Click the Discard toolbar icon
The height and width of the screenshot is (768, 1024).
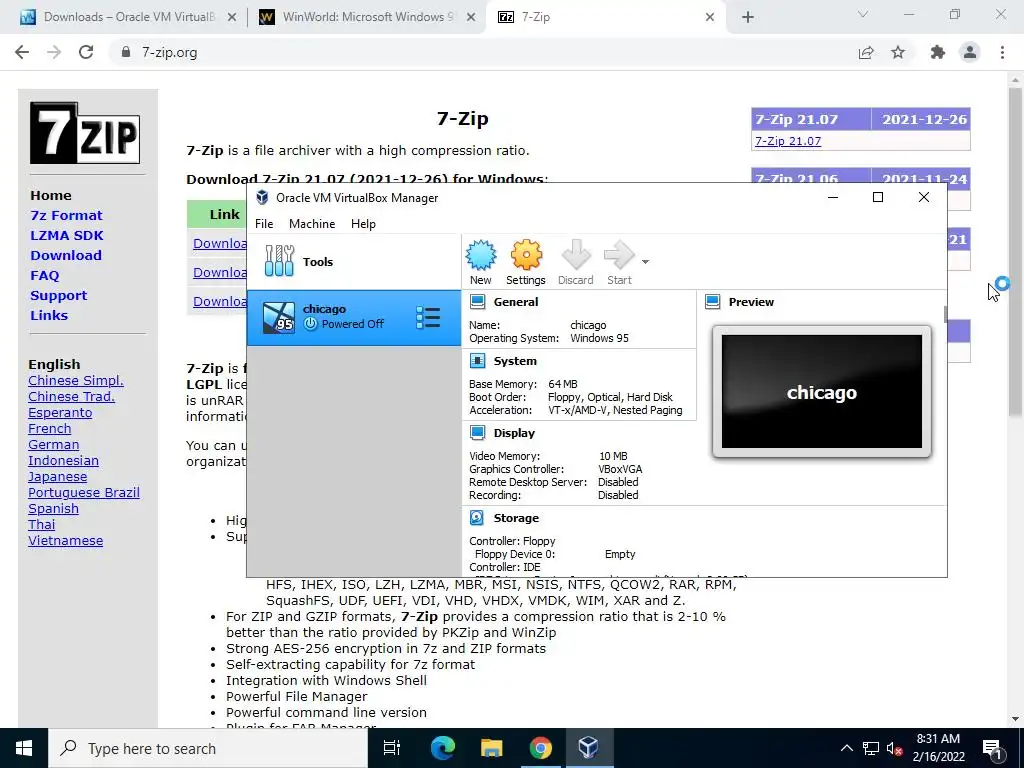[x=575, y=255]
